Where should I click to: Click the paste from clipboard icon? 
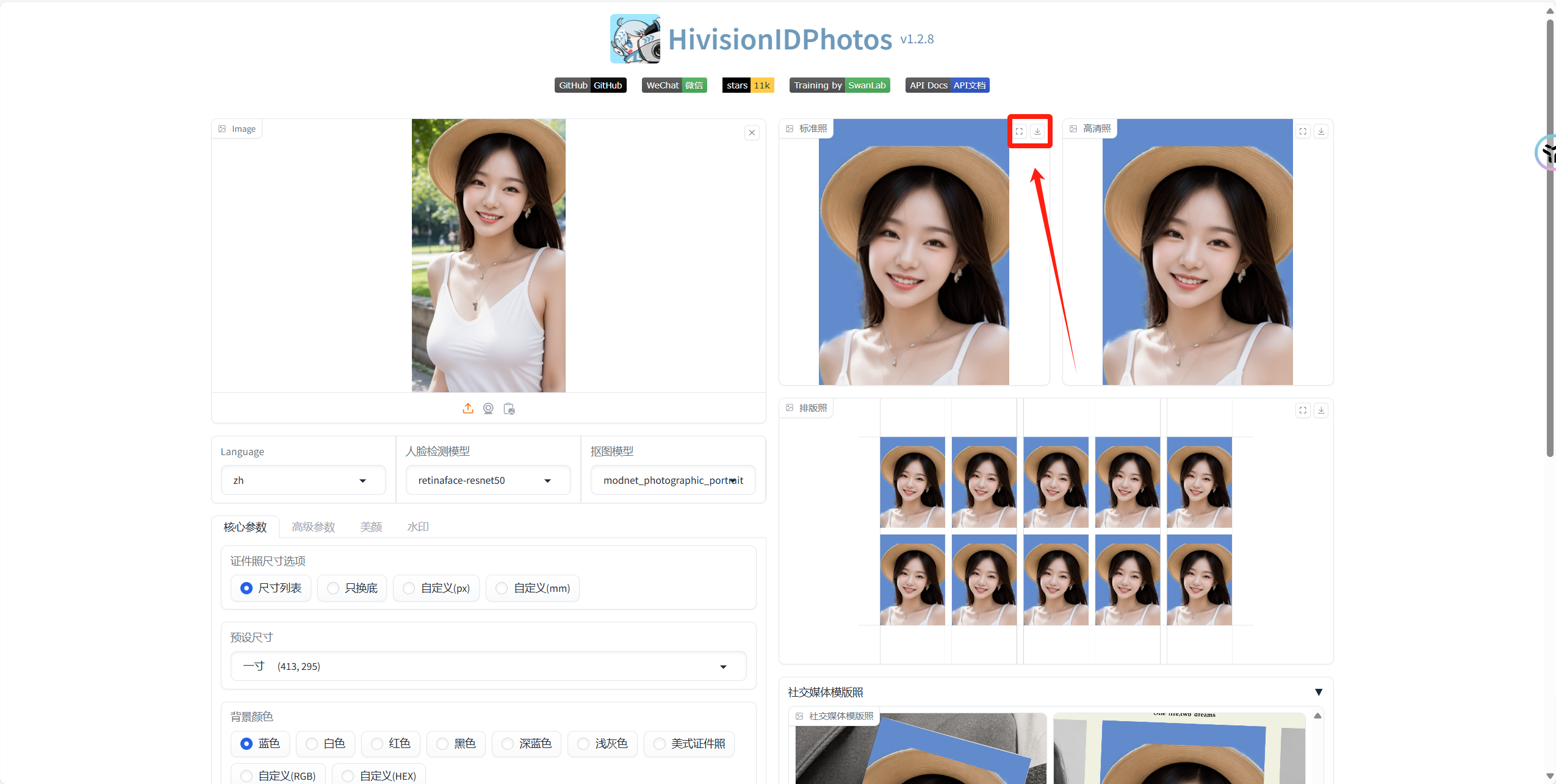click(x=509, y=409)
